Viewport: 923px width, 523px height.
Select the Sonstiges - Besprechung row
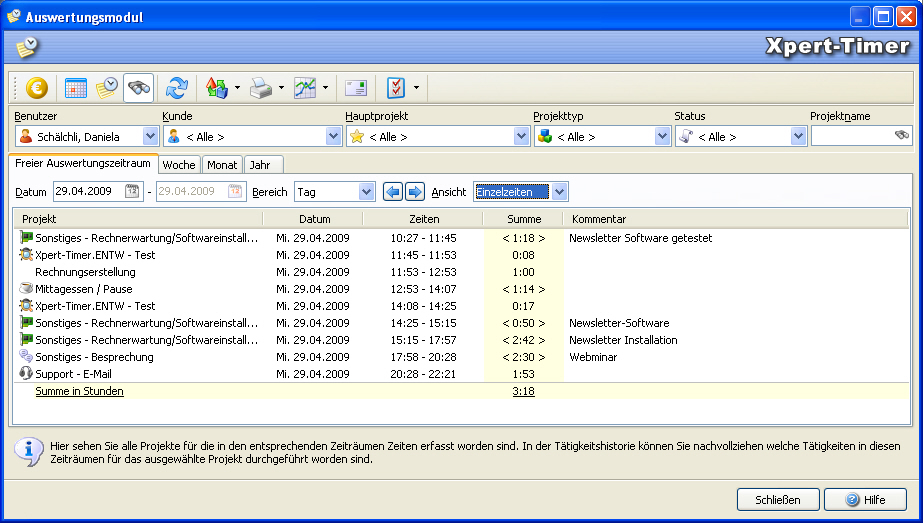(x=462, y=356)
